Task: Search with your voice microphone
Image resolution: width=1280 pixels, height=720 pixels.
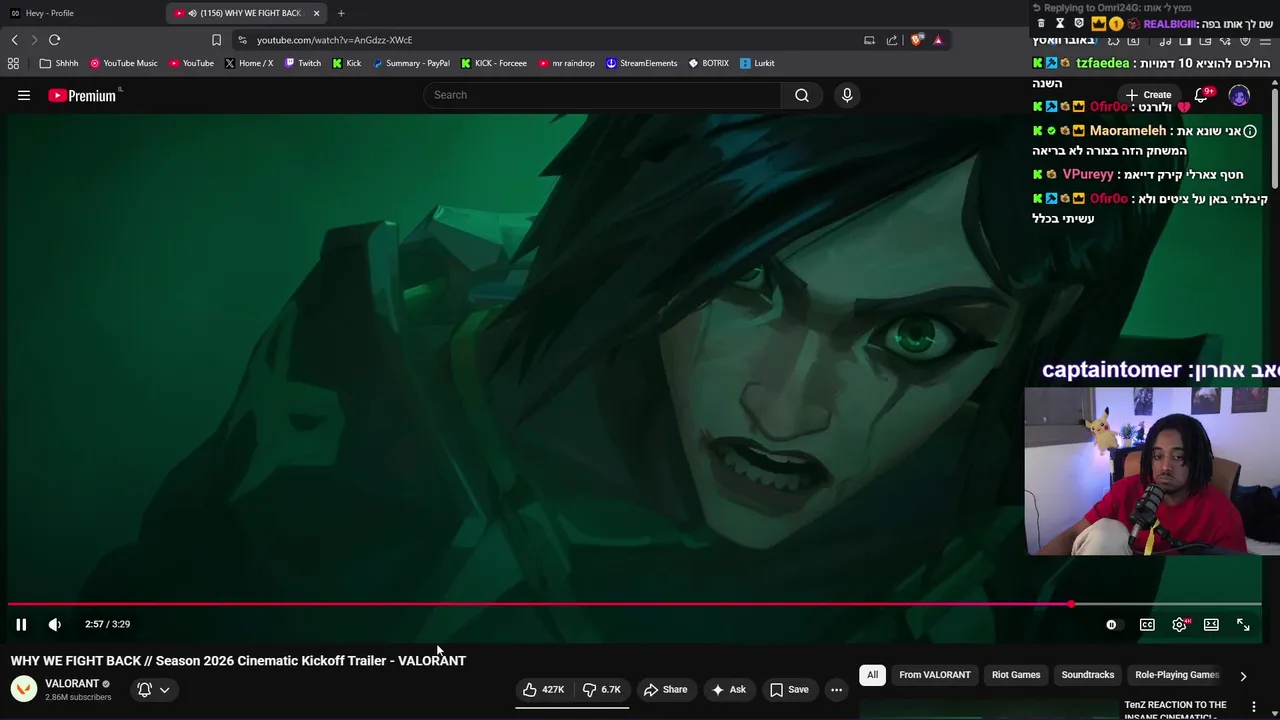Action: coord(847,95)
